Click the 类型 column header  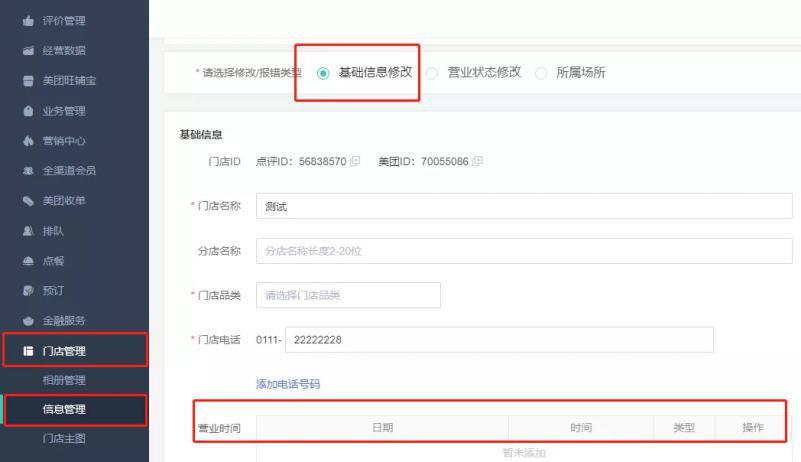[684, 428]
